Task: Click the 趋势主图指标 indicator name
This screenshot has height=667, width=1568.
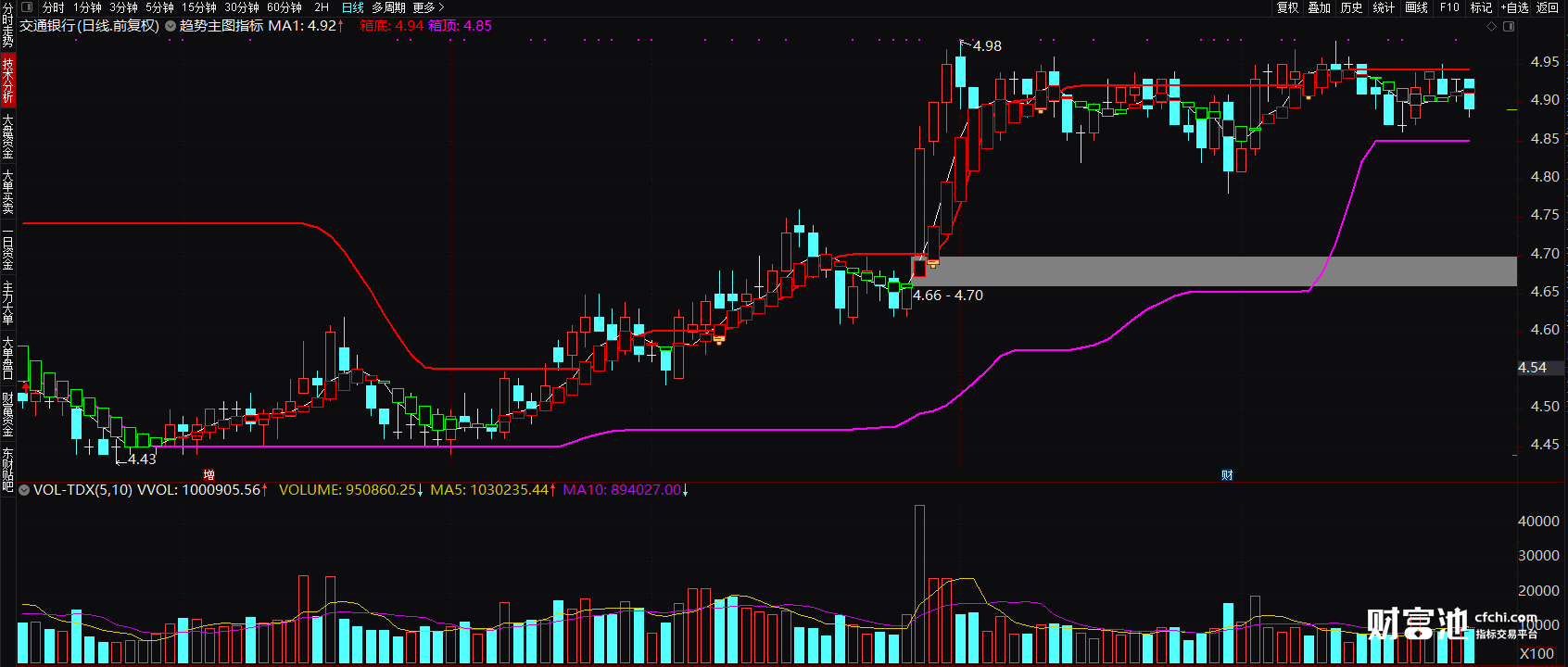Action: [221, 26]
